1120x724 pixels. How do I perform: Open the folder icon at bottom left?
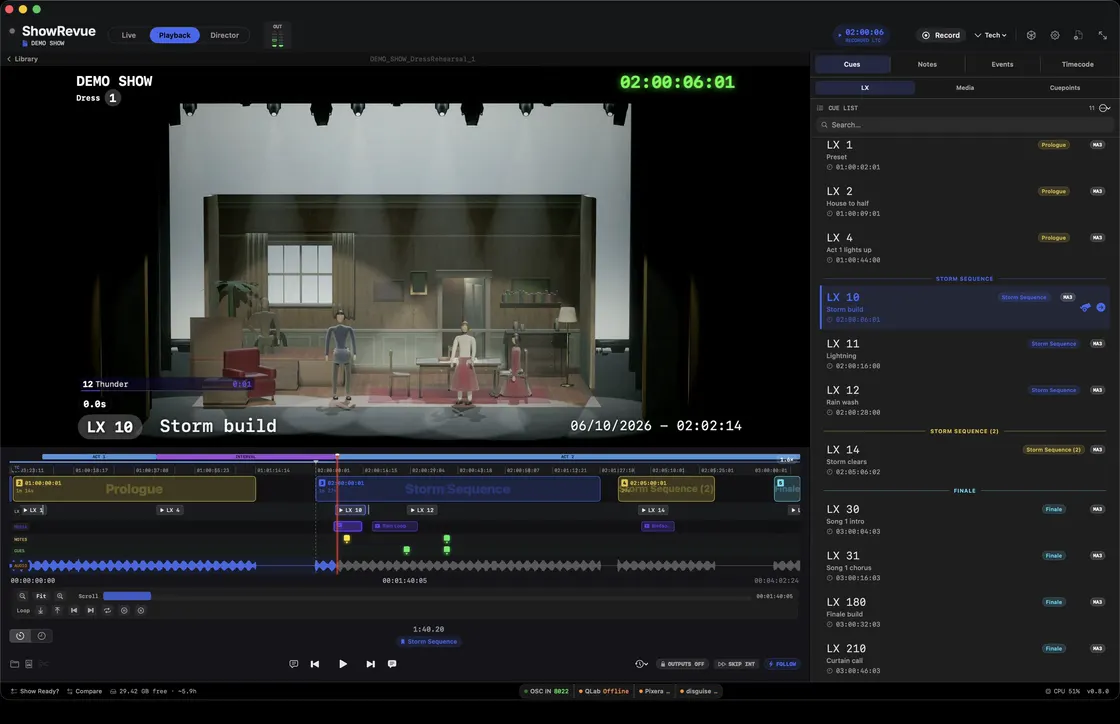(14, 664)
